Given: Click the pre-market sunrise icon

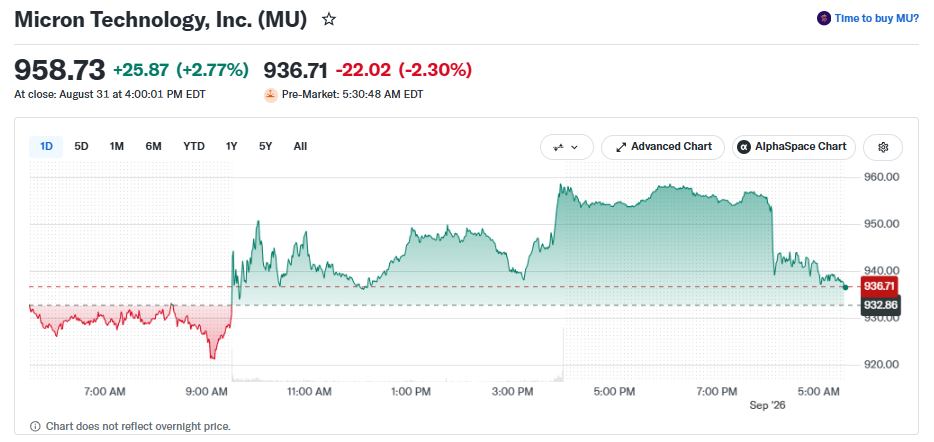Looking at the screenshot, I should [271, 95].
